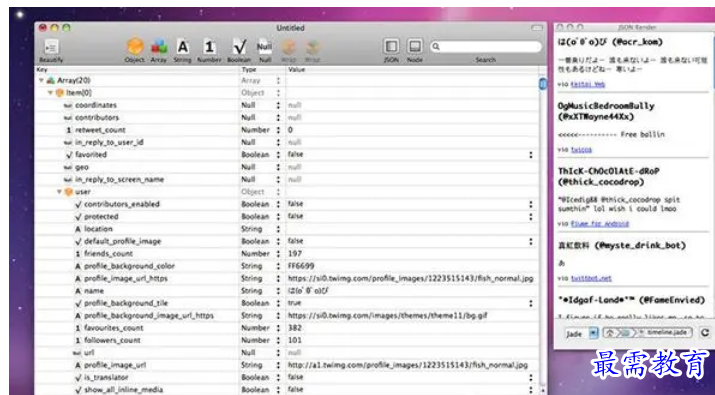This screenshot has height=395, width=715.
Task: Click the array icon beside Array(20)
Action: (51, 80)
